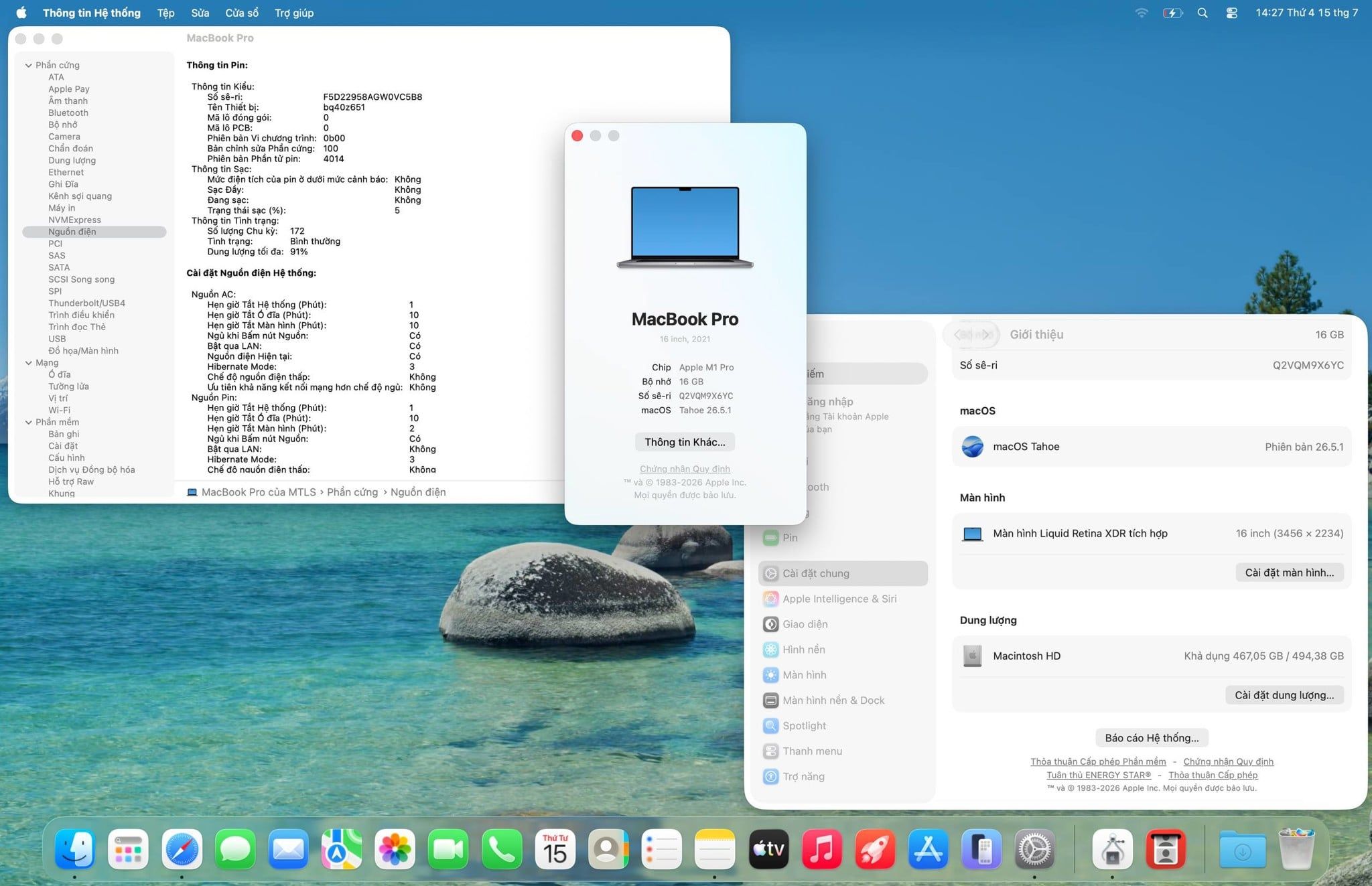Start FaceTime from the Dock
1372x886 pixels.
point(448,849)
